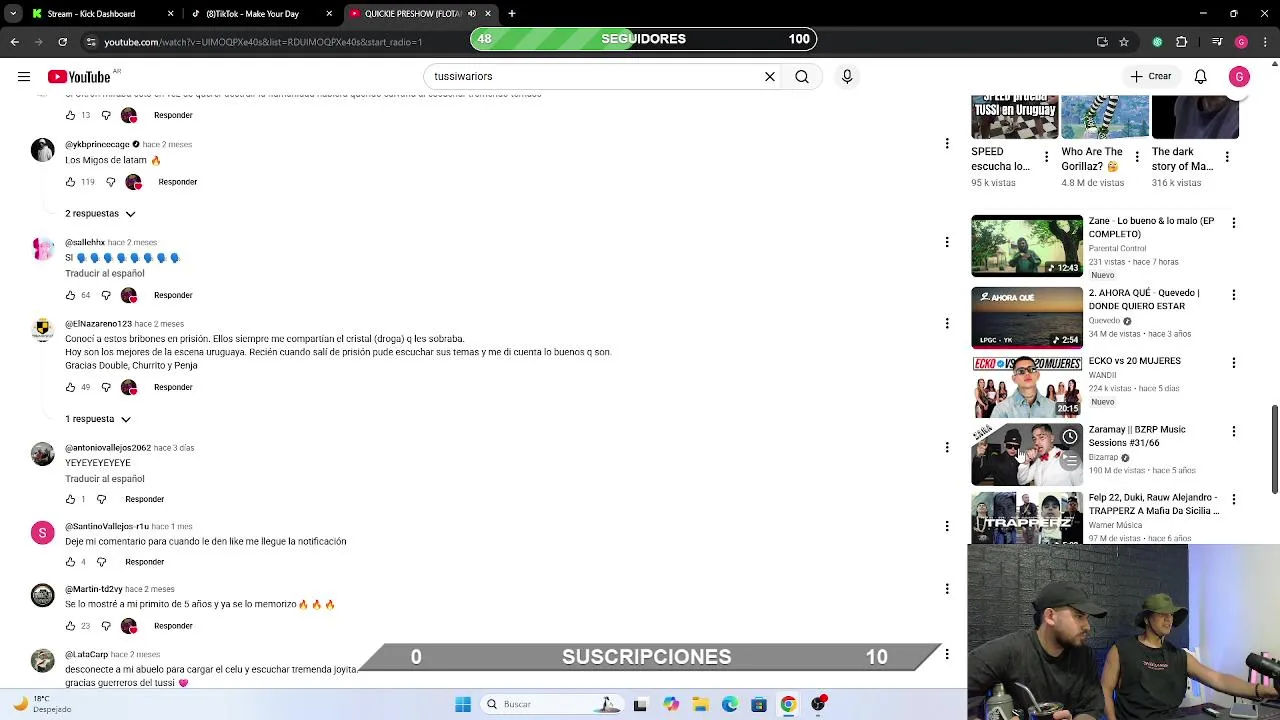Screen dimensions: 1280x720
Task: Open weather widget showing 18°C Despejado
Action: tap(40, 704)
